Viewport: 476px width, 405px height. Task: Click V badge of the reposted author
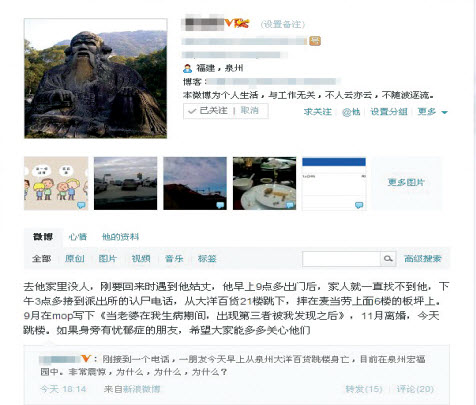[86, 359]
